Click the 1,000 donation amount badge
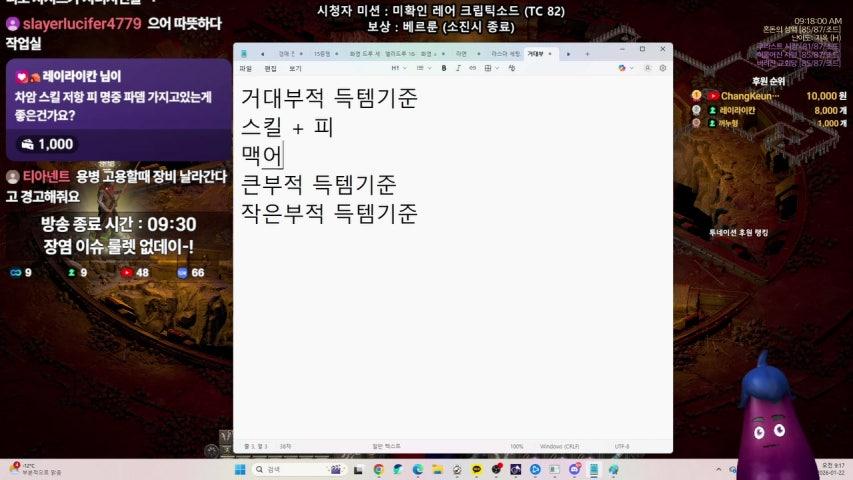 (x=47, y=144)
